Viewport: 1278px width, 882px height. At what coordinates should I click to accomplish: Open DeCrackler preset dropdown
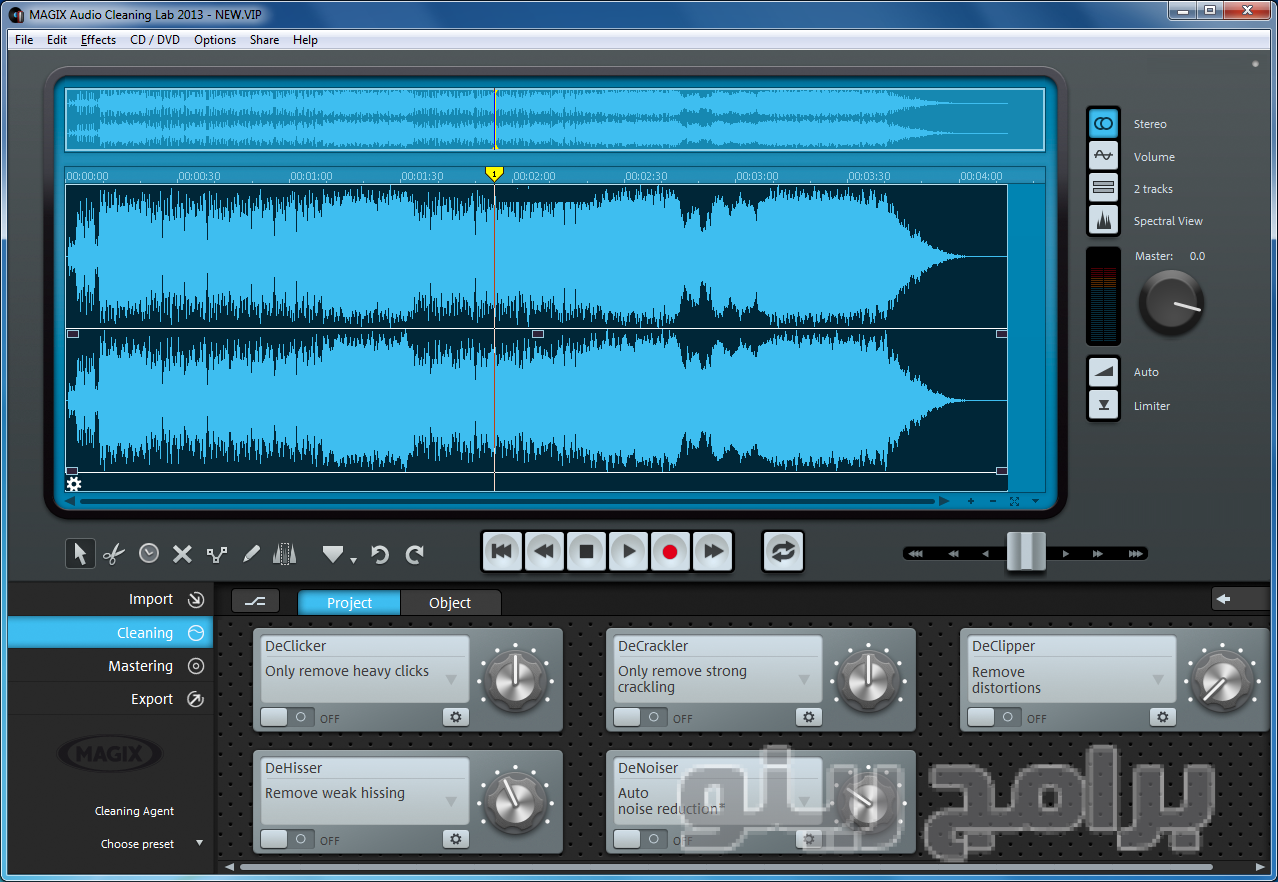(x=804, y=680)
